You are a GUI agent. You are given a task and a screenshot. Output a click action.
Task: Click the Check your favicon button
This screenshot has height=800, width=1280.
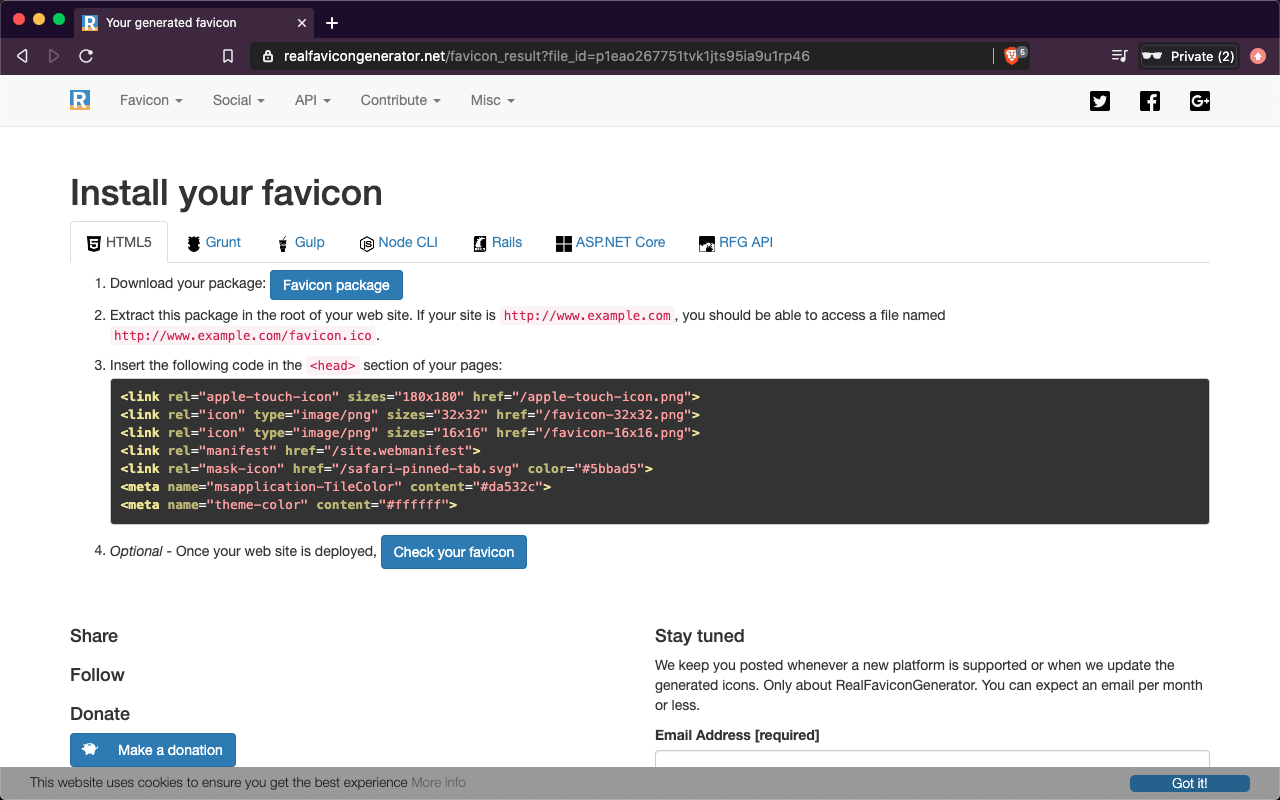click(454, 552)
